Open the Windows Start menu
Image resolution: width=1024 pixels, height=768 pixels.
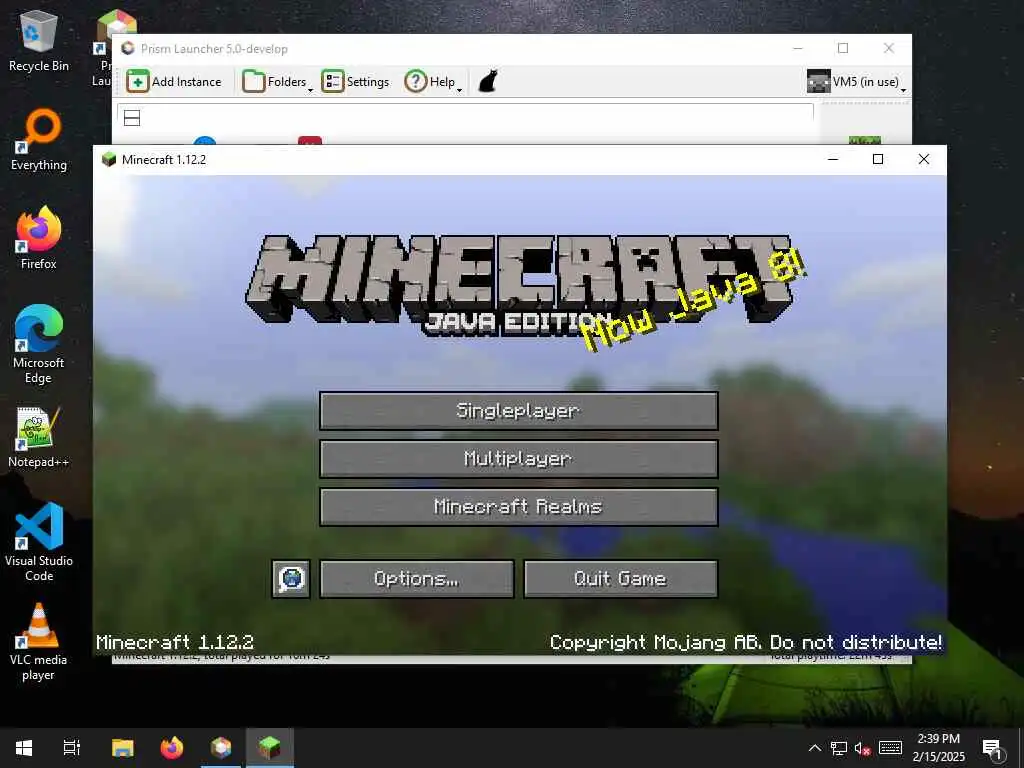click(x=24, y=747)
